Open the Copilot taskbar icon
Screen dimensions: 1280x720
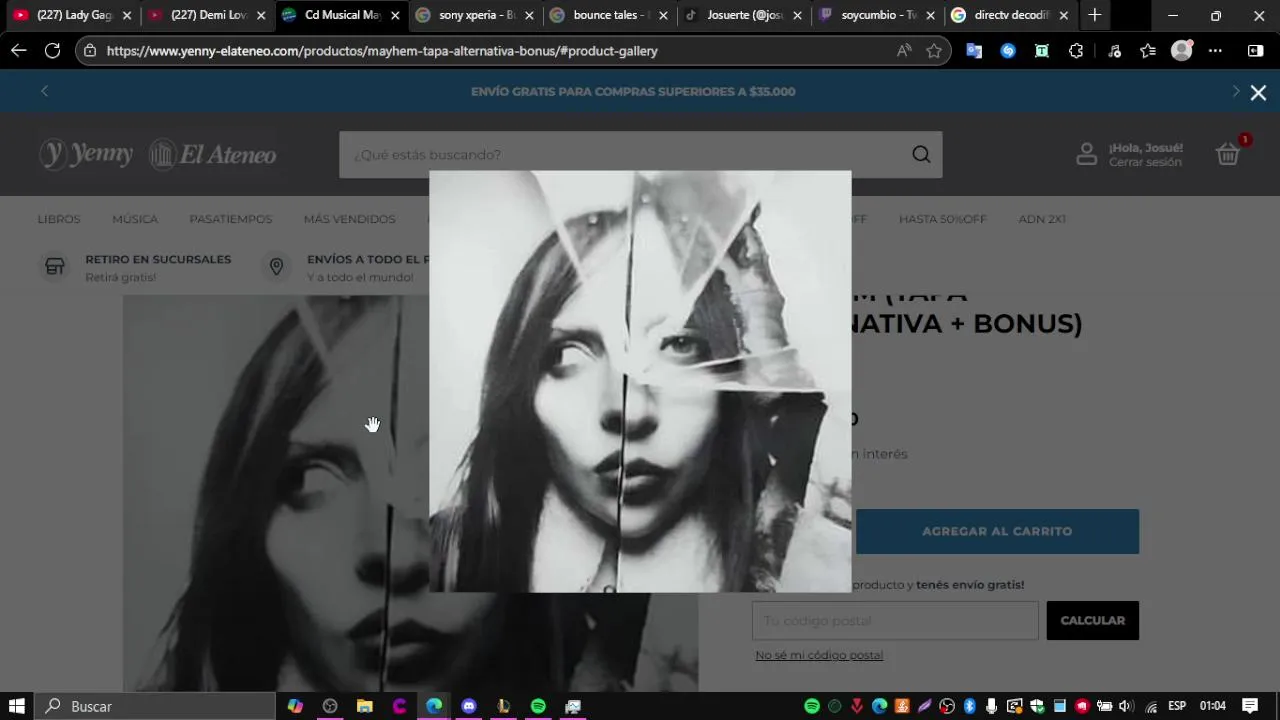tap(295, 706)
